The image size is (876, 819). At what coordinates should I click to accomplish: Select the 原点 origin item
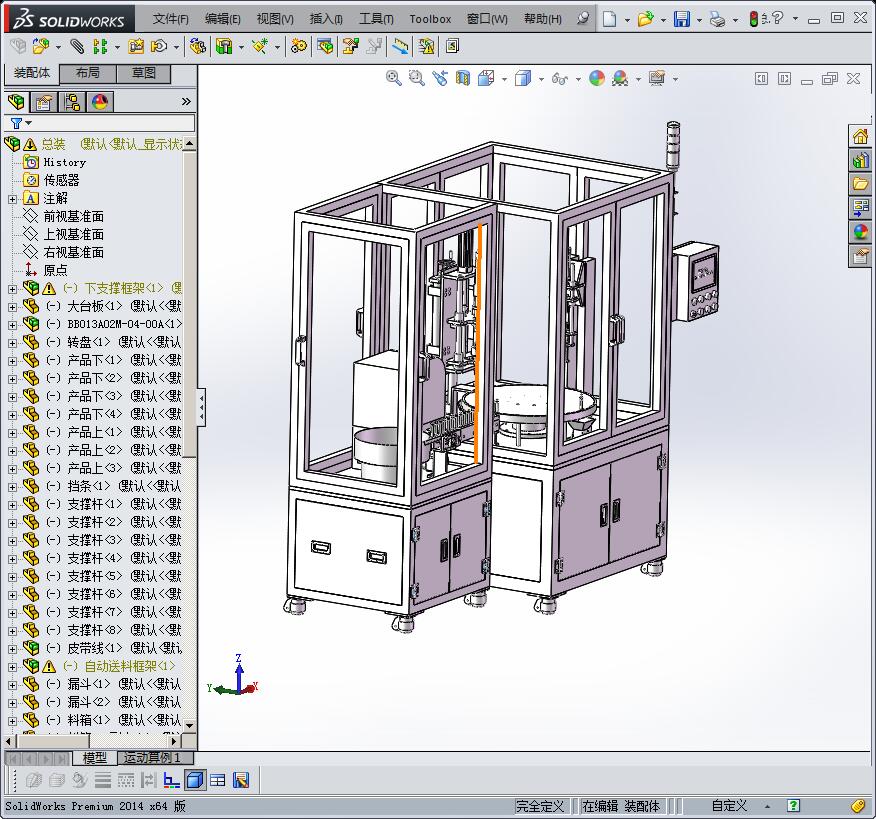[55, 270]
